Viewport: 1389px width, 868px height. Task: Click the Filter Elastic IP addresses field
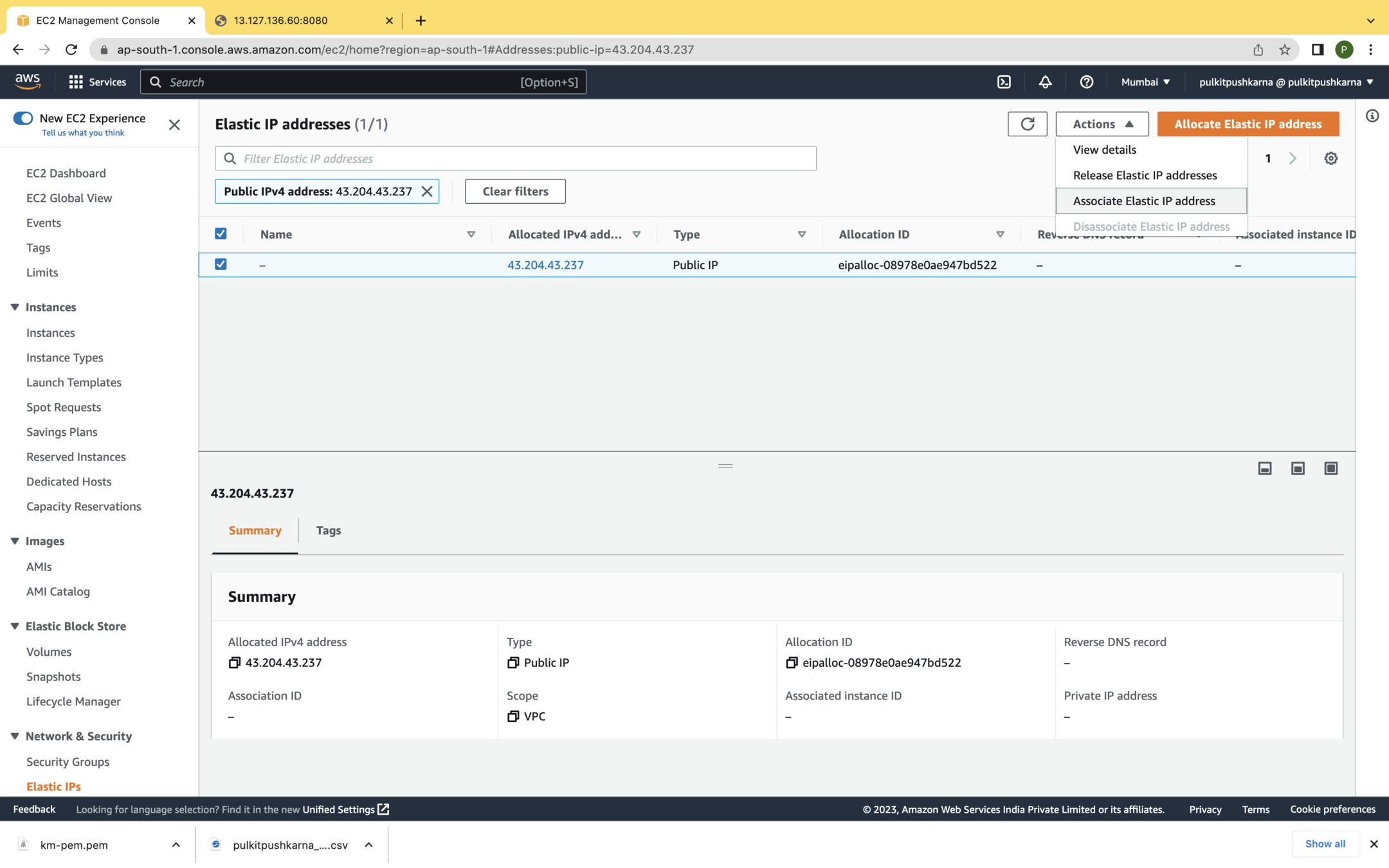pos(515,158)
